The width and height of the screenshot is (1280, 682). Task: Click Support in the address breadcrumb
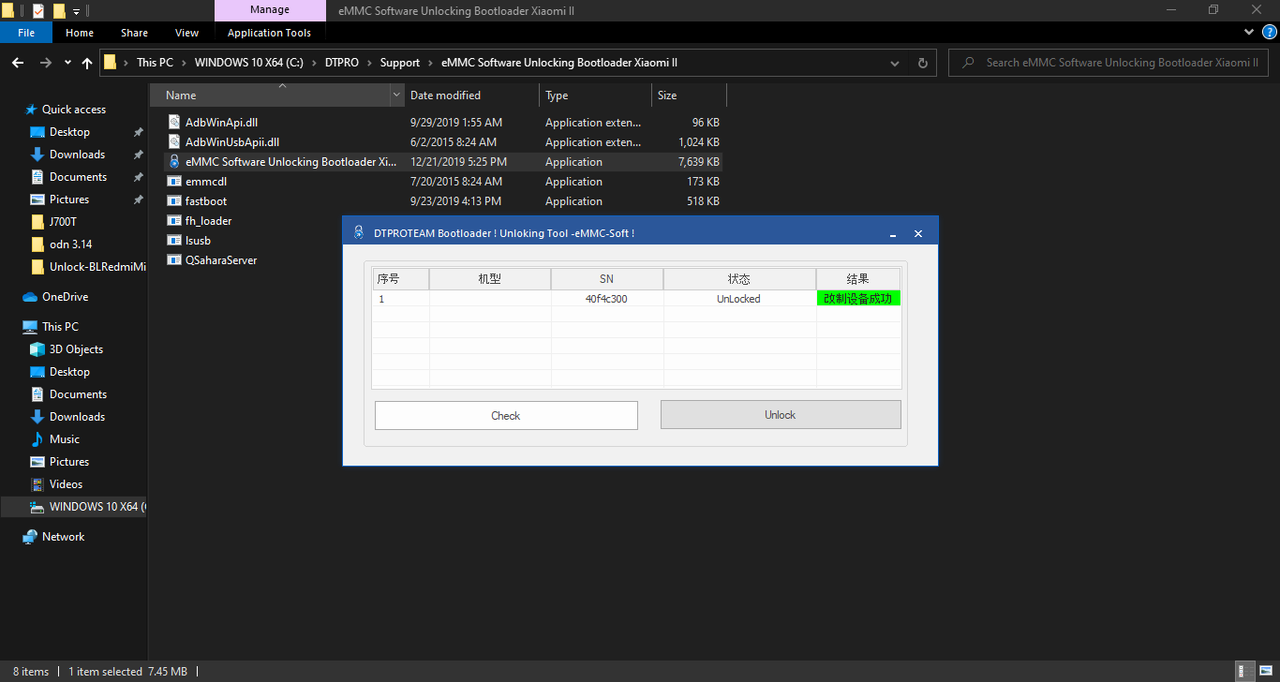point(400,62)
